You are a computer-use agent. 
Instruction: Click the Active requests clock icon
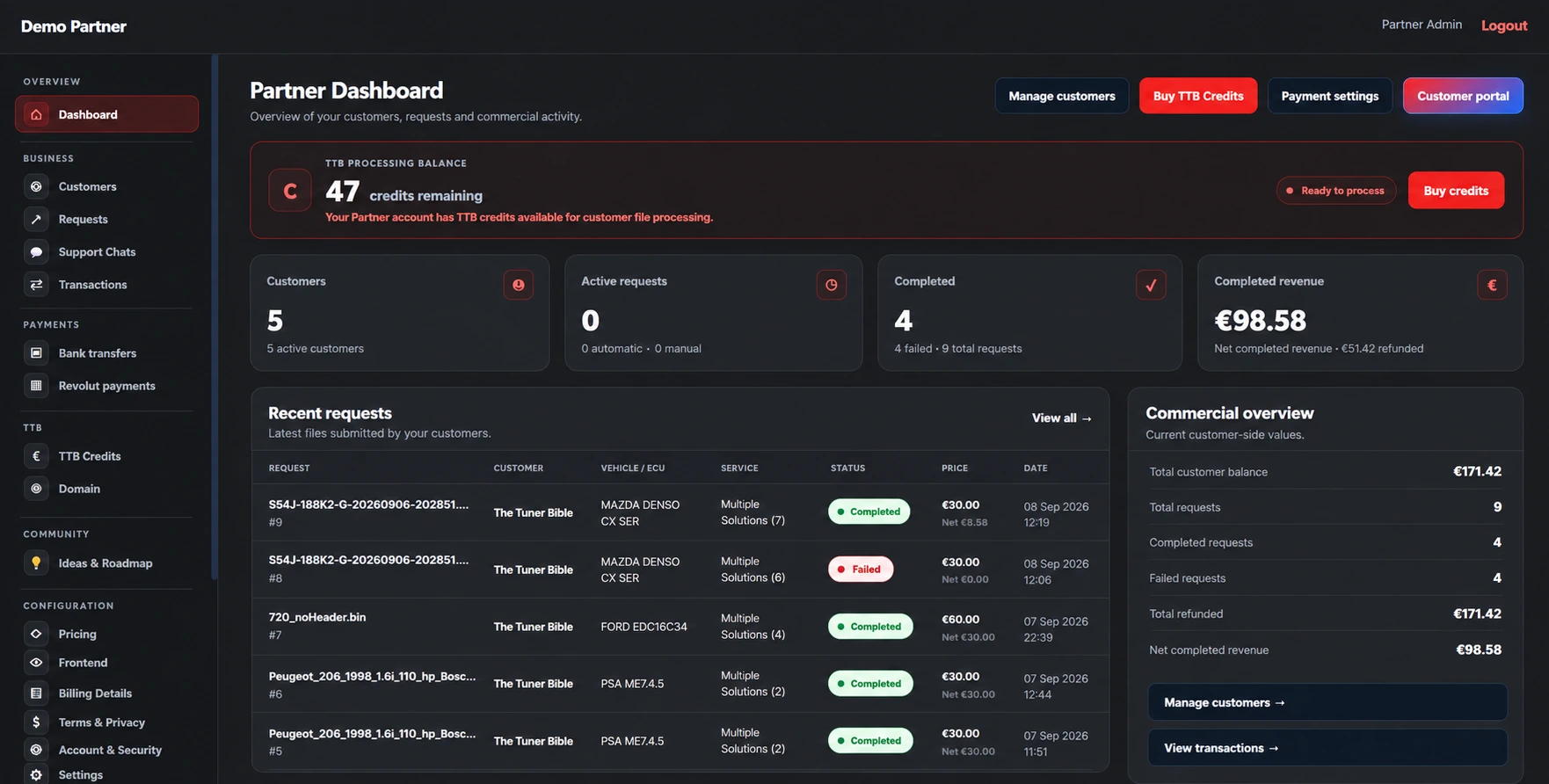[x=832, y=285]
